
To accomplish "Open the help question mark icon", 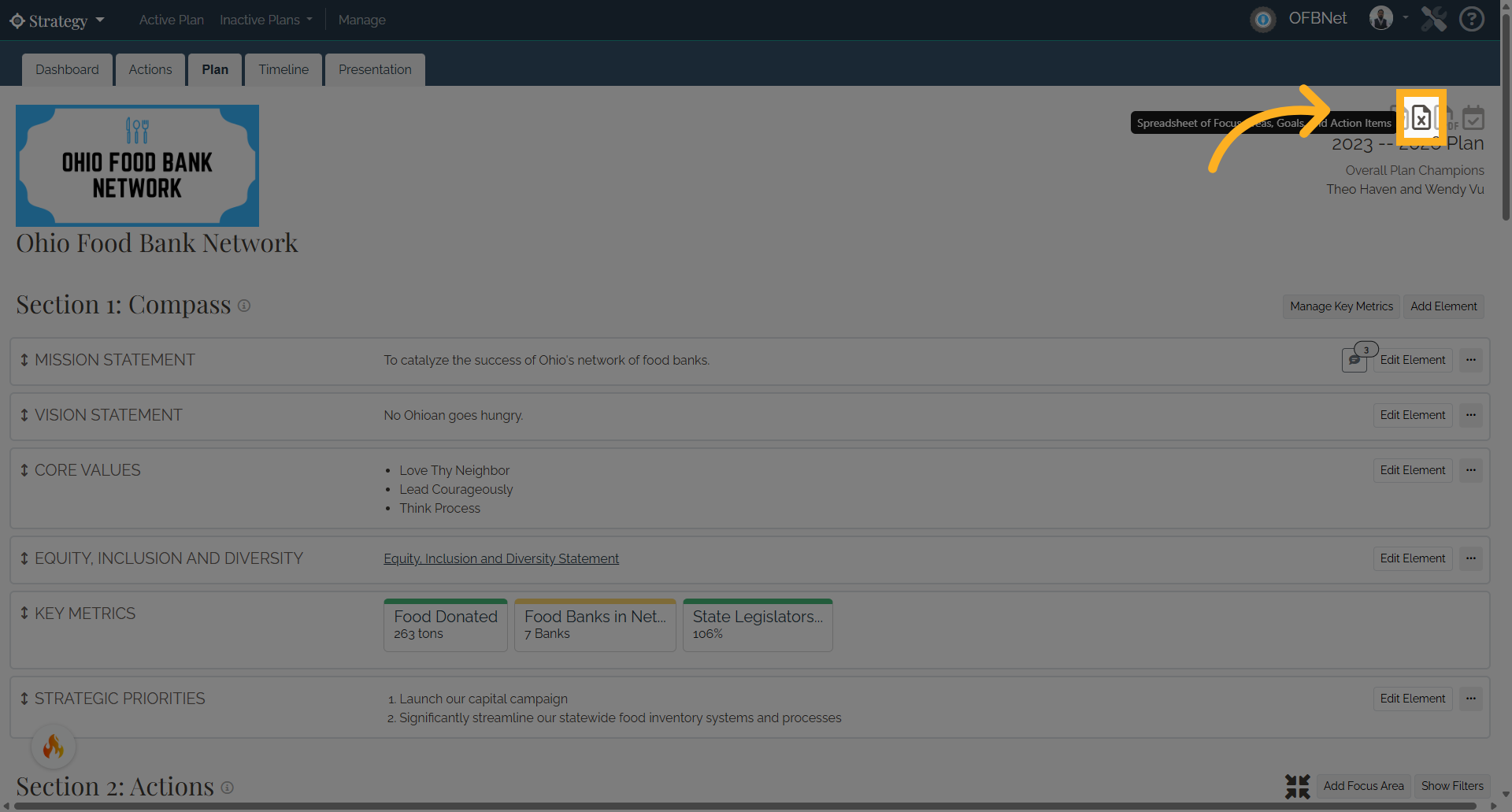I will pyautogui.click(x=1471, y=19).
